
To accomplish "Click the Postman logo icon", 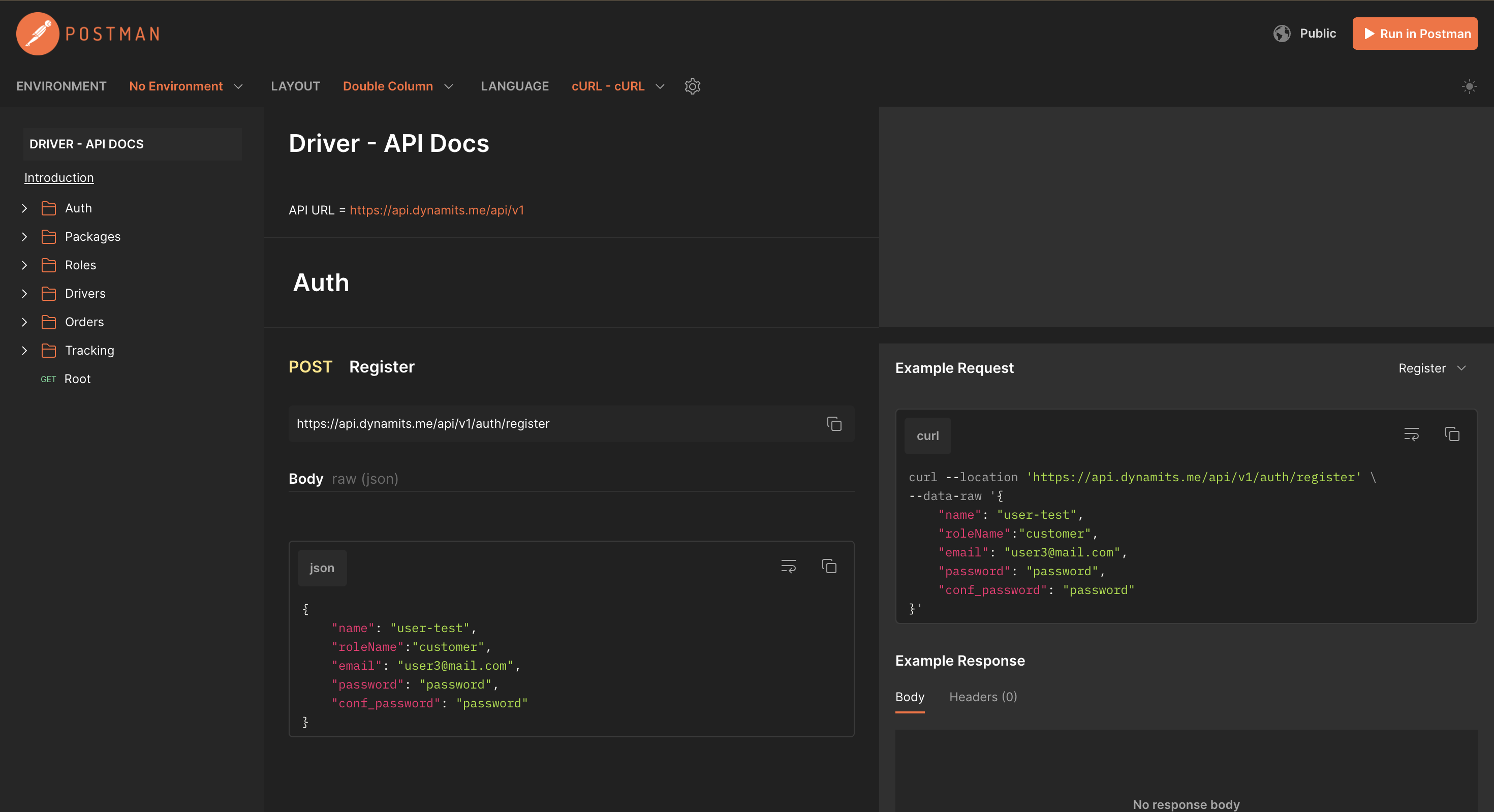I will coord(38,34).
